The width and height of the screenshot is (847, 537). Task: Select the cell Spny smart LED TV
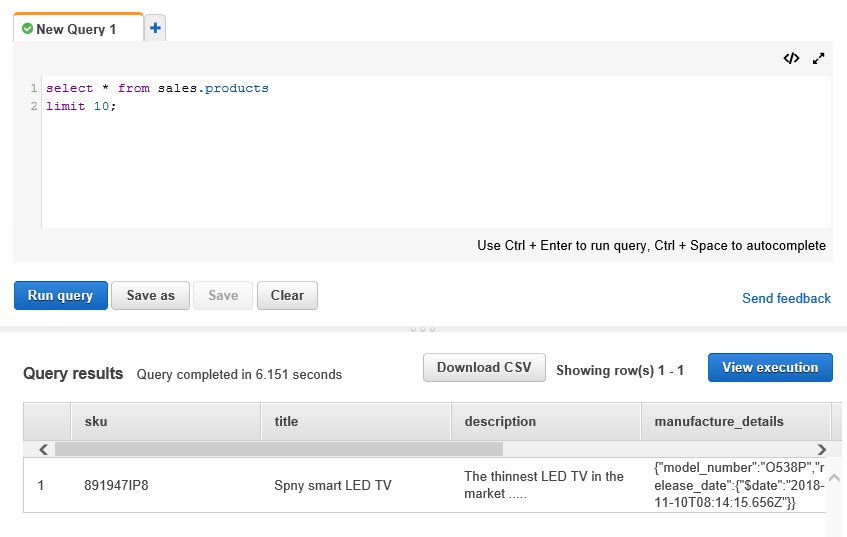click(x=333, y=485)
